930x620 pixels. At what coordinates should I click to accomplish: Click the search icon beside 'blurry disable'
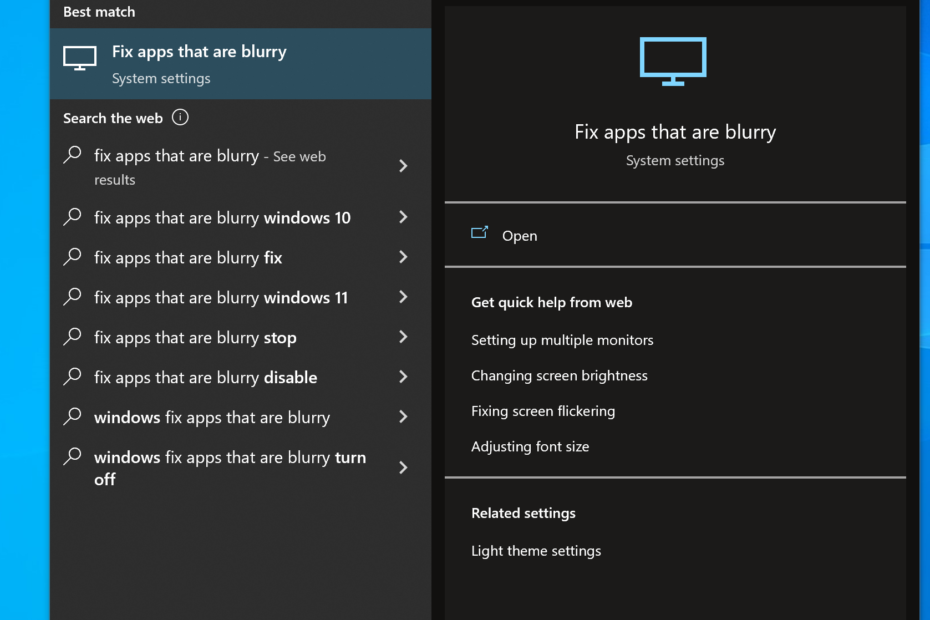point(72,376)
